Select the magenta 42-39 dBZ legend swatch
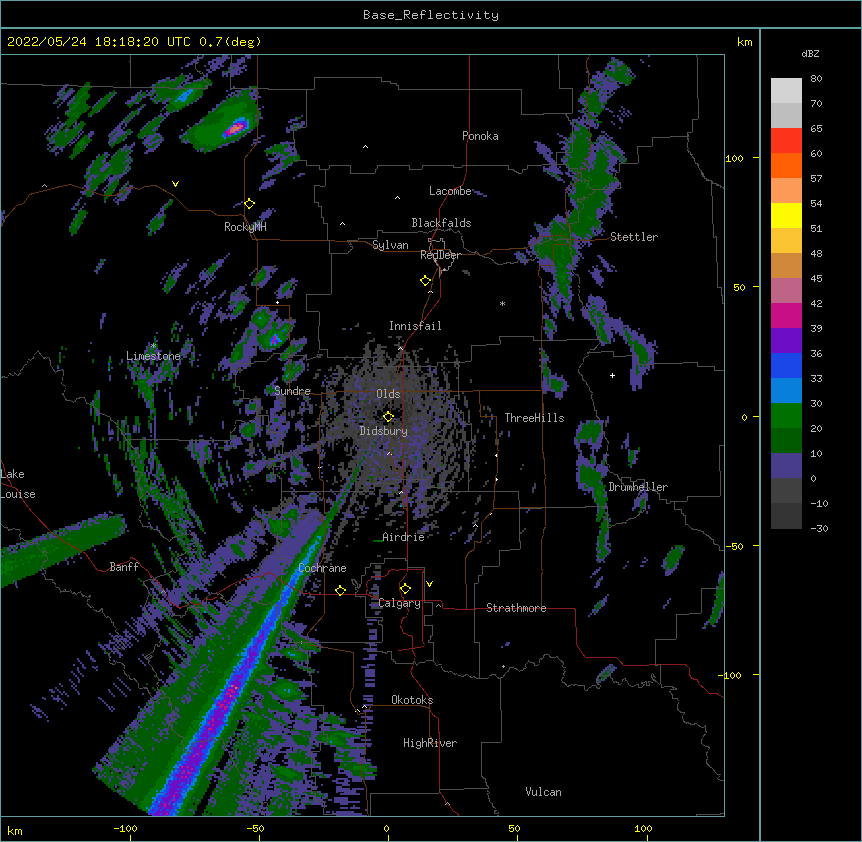Image resolution: width=862 pixels, height=842 pixels. [786, 315]
